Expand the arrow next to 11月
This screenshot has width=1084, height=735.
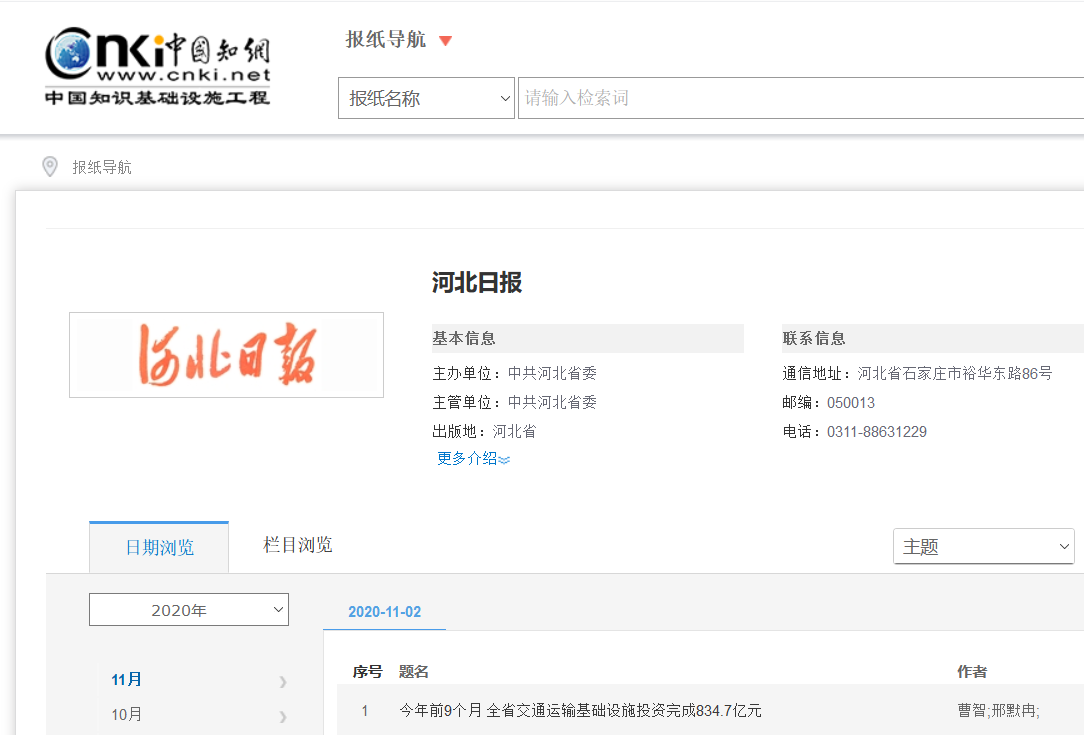click(282, 682)
